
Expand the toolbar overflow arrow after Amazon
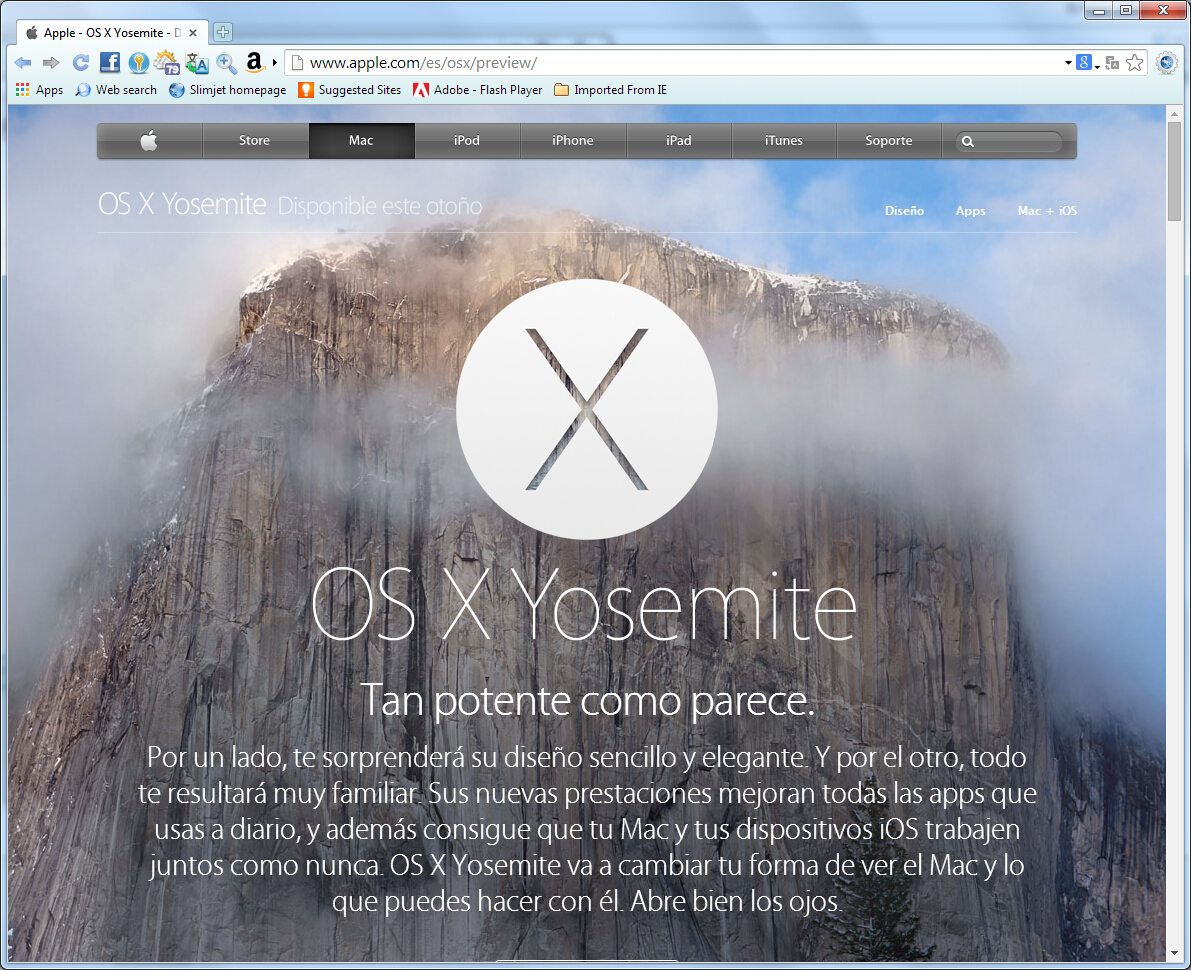(x=275, y=63)
